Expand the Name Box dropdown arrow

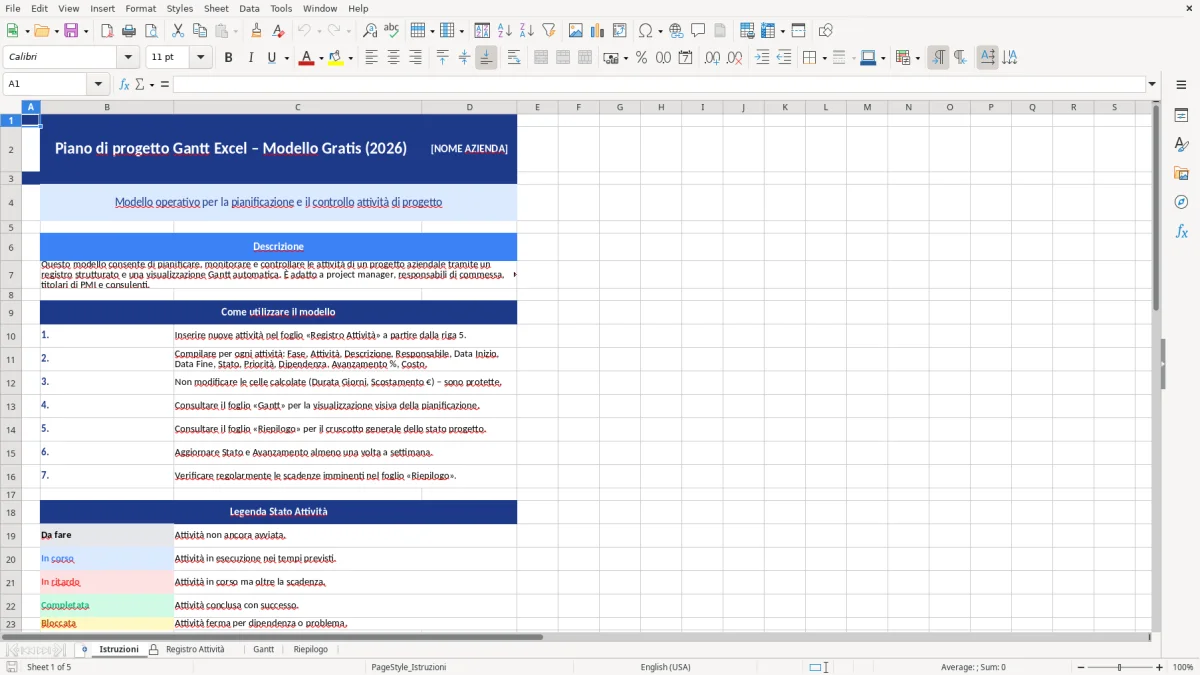(98, 84)
